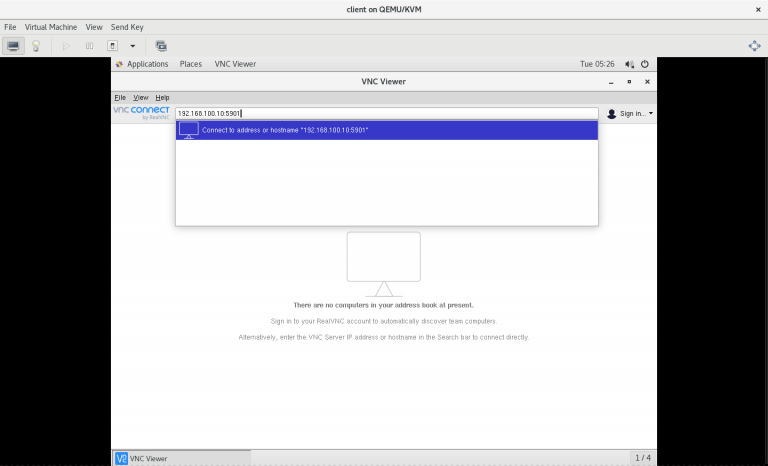Click the monitor icon in suggestion row
Viewport: 768px width, 466px height.
coord(189,130)
